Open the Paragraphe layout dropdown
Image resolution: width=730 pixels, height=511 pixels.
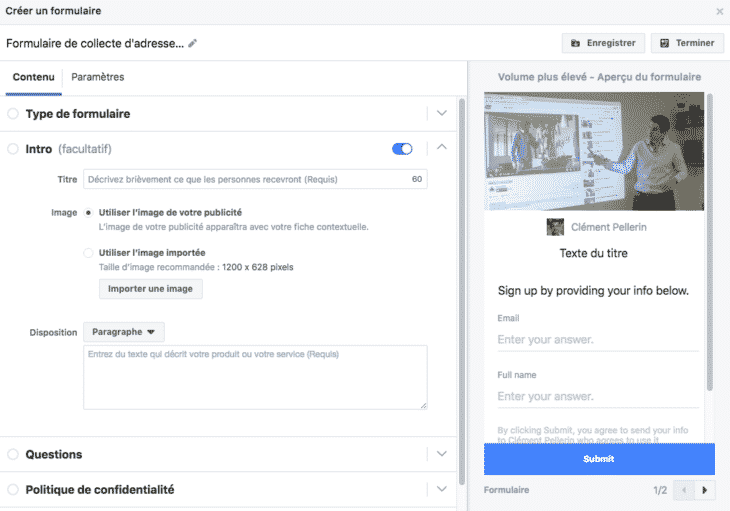point(124,332)
